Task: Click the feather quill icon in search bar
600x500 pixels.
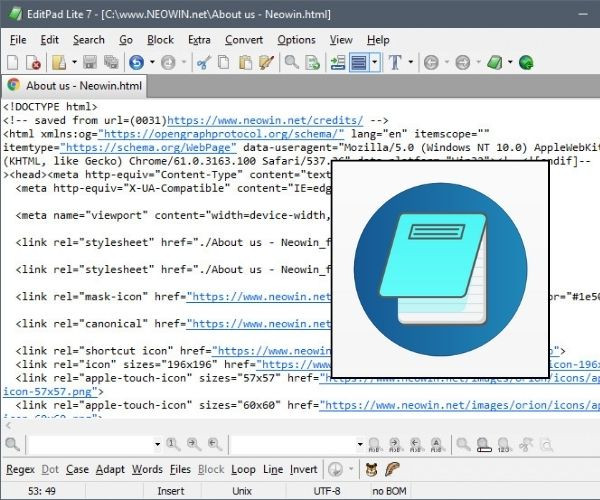Action: coord(392,469)
